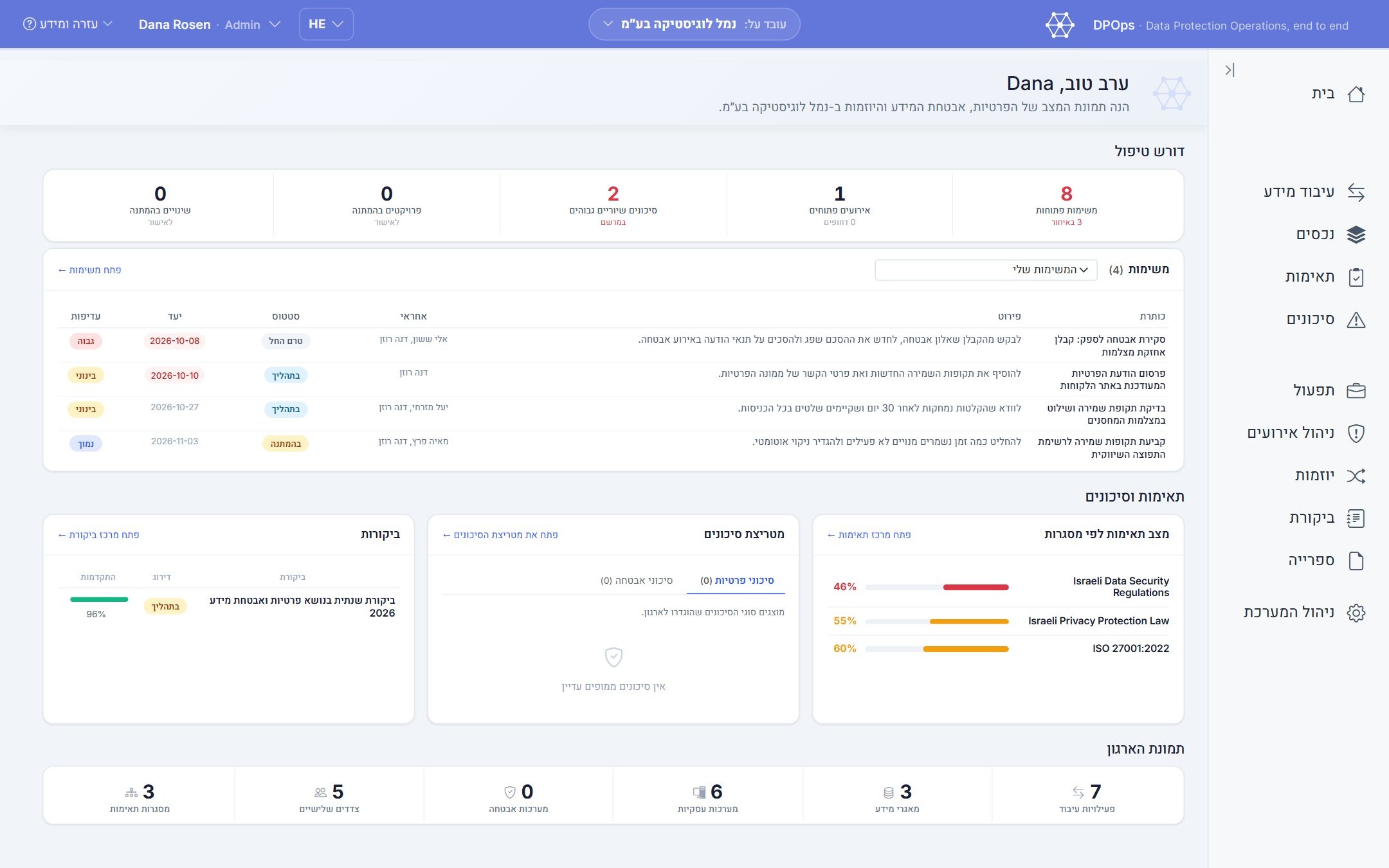The height and width of the screenshot is (868, 1389).
Task: Click the גבוה priority badge
Action: 86,341
